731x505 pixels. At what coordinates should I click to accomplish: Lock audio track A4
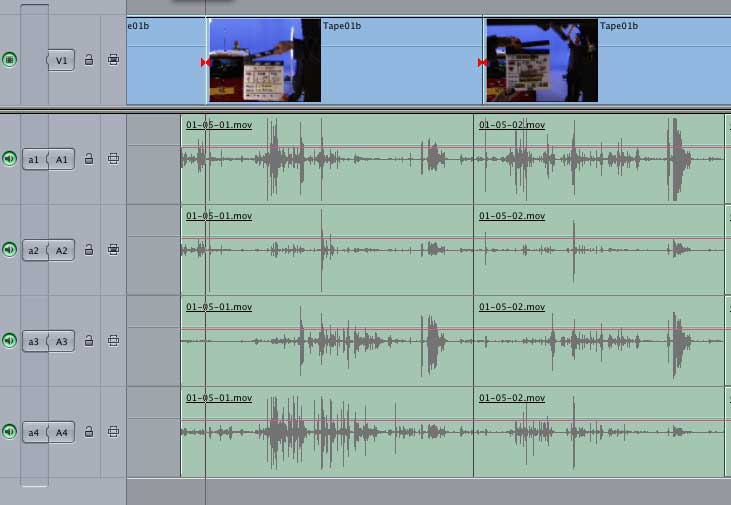(x=89, y=431)
